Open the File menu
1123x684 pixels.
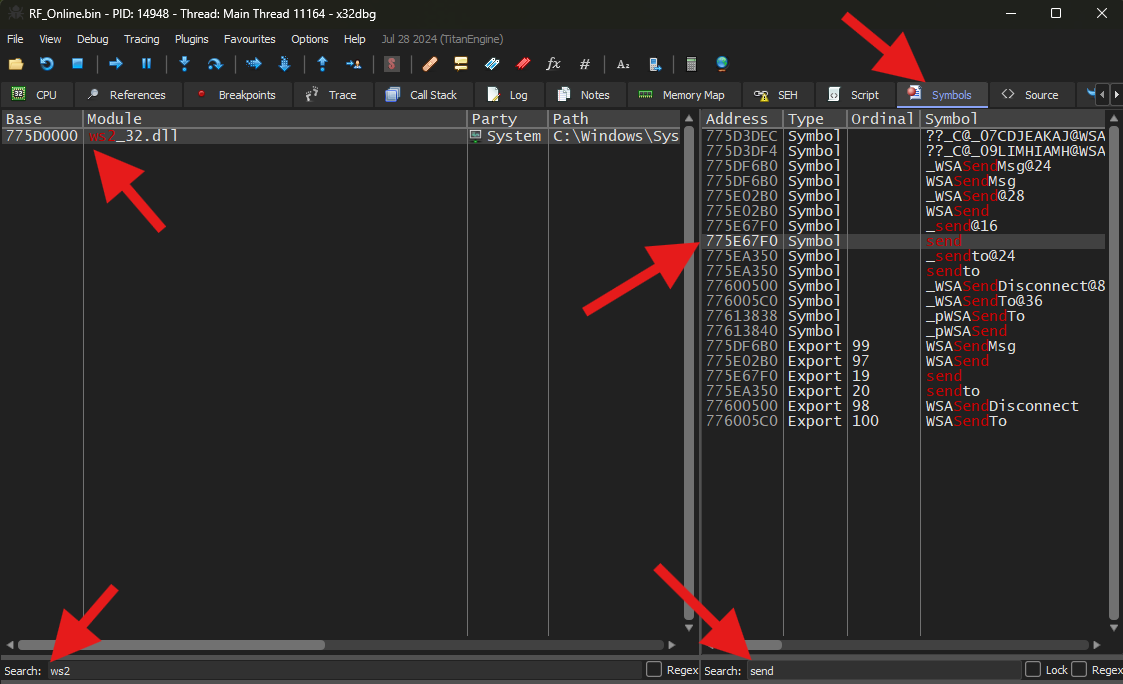pyautogui.click(x=15, y=39)
